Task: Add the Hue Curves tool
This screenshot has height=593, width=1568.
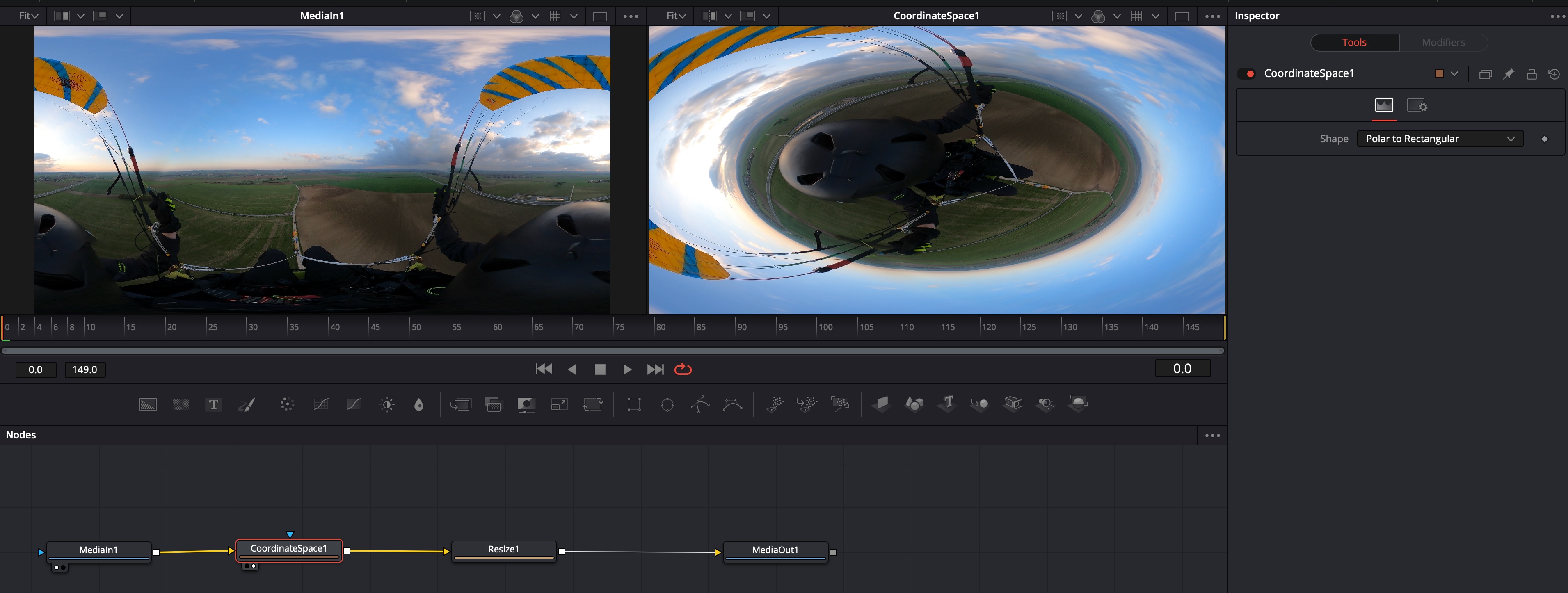Action: 354,404
